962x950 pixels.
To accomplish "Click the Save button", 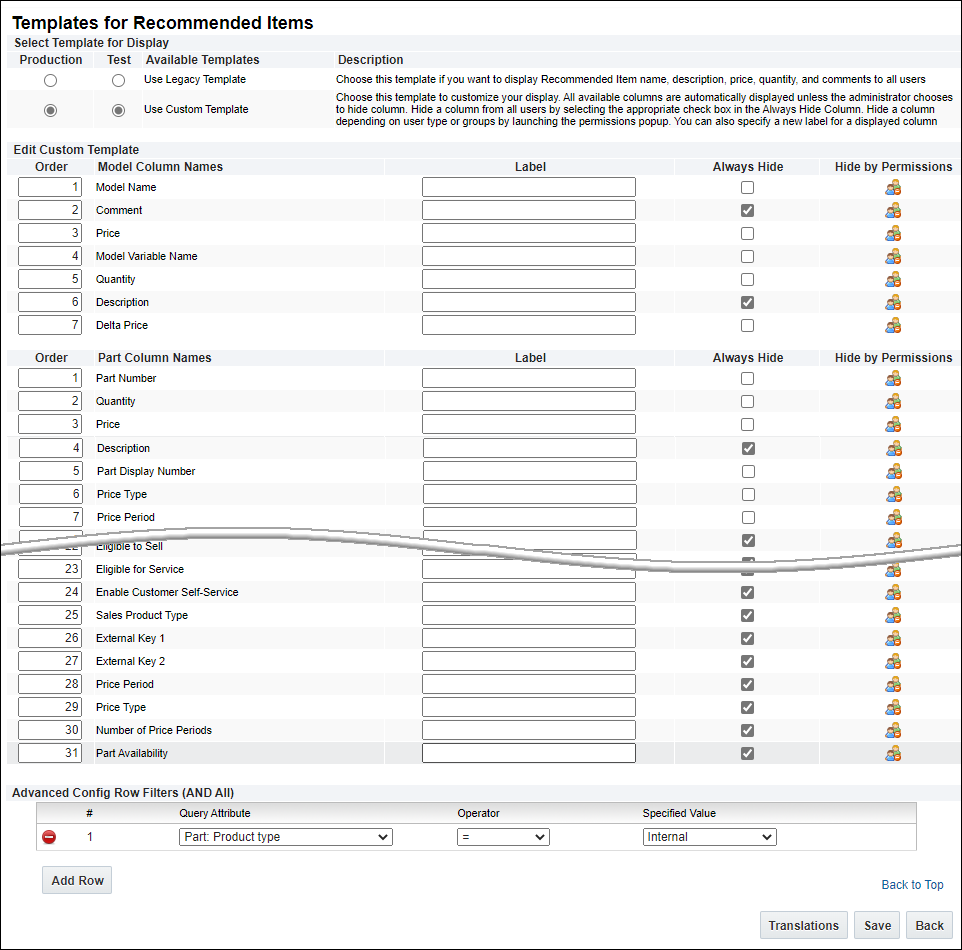I will (x=877, y=925).
